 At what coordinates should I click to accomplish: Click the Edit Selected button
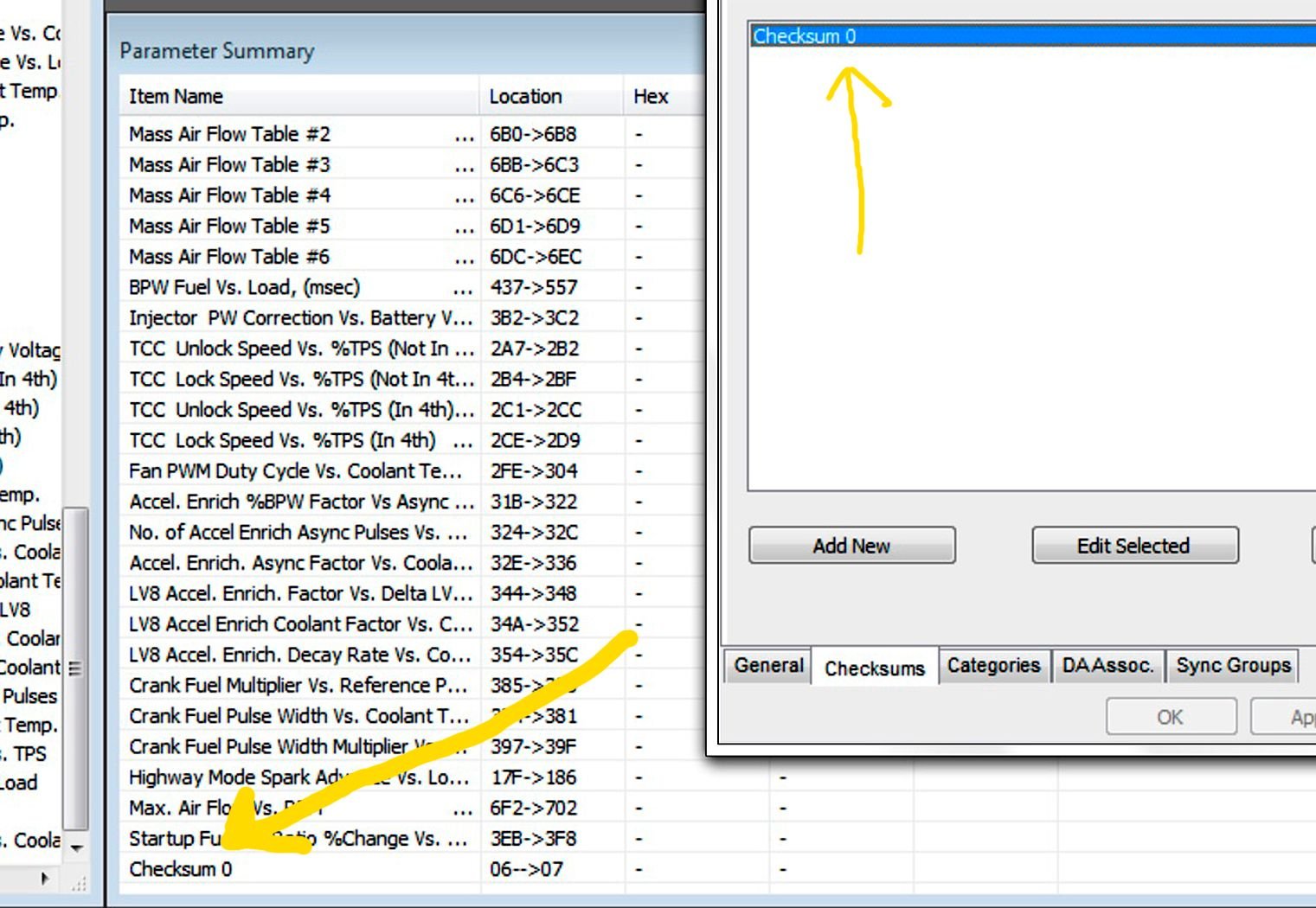pyautogui.click(x=1134, y=546)
